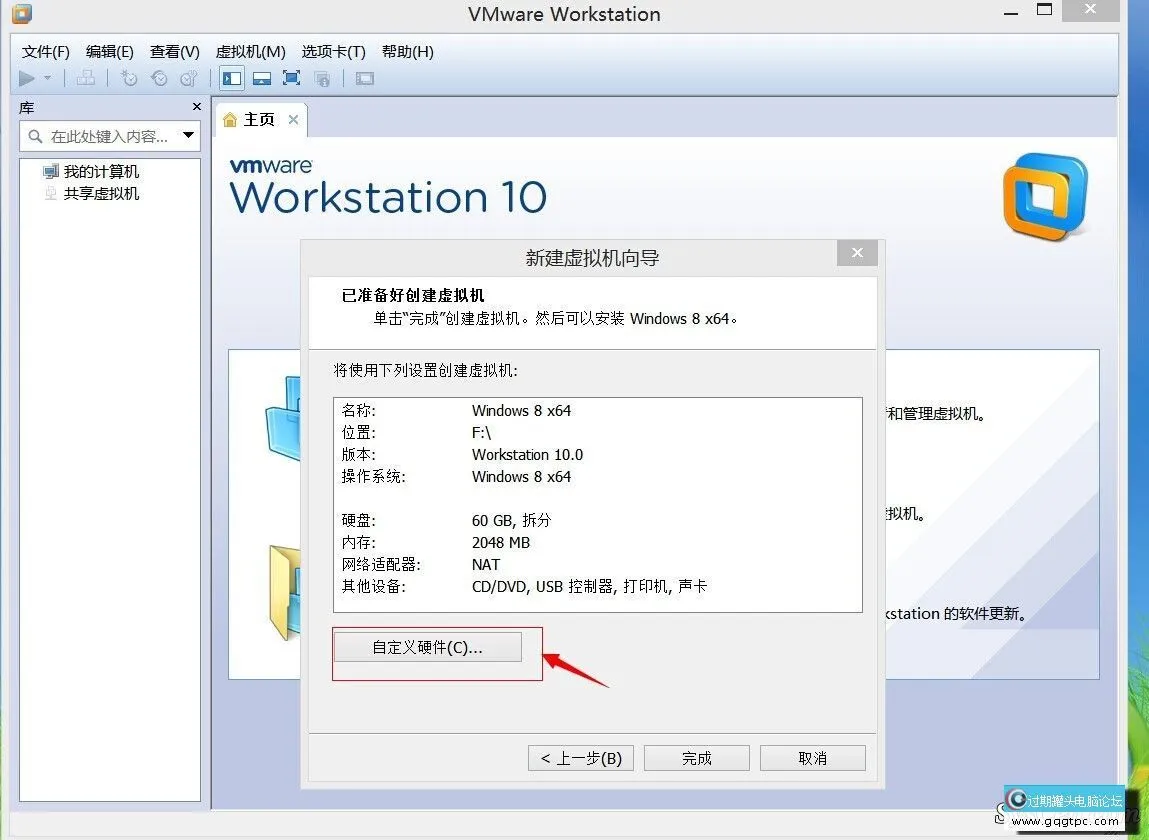1149x840 pixels.
Task: Open the power options dropdown arrow
Action: pos(47,78)
